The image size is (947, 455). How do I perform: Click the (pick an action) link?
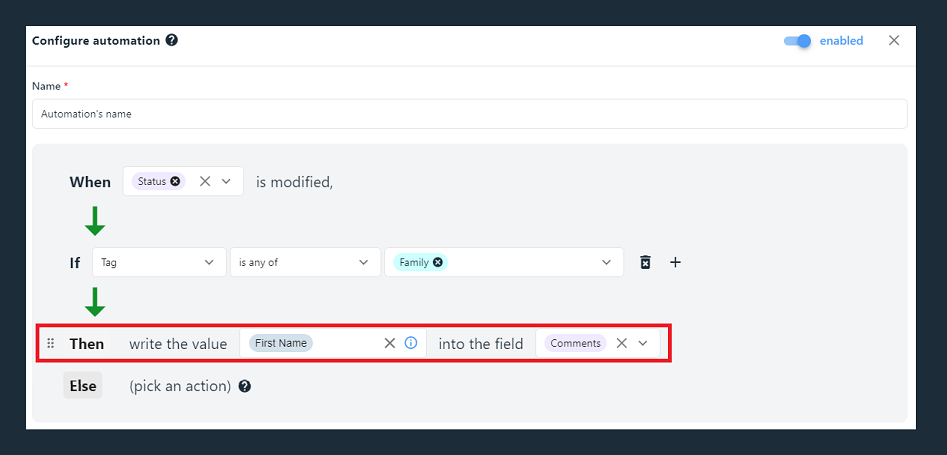[x=180, y=386]
